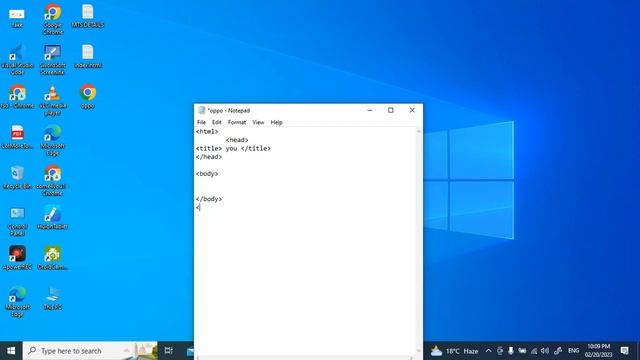This screenshot has width=640, height=360.
Task: Click the Notepad icon in title bar
Action: [201, 110]
